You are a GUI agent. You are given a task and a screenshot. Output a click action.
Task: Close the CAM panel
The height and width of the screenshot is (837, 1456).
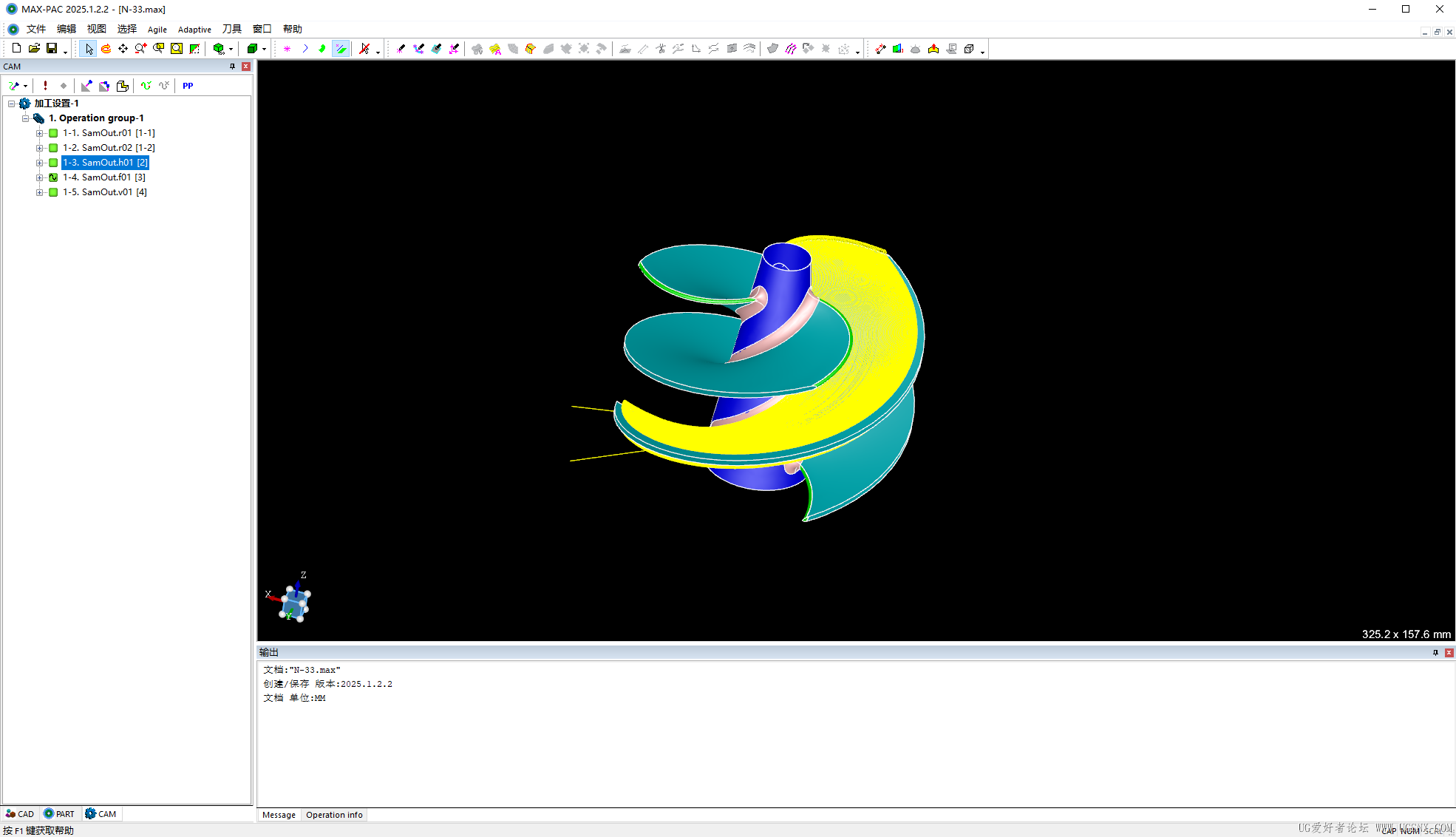tap(246, 67)
